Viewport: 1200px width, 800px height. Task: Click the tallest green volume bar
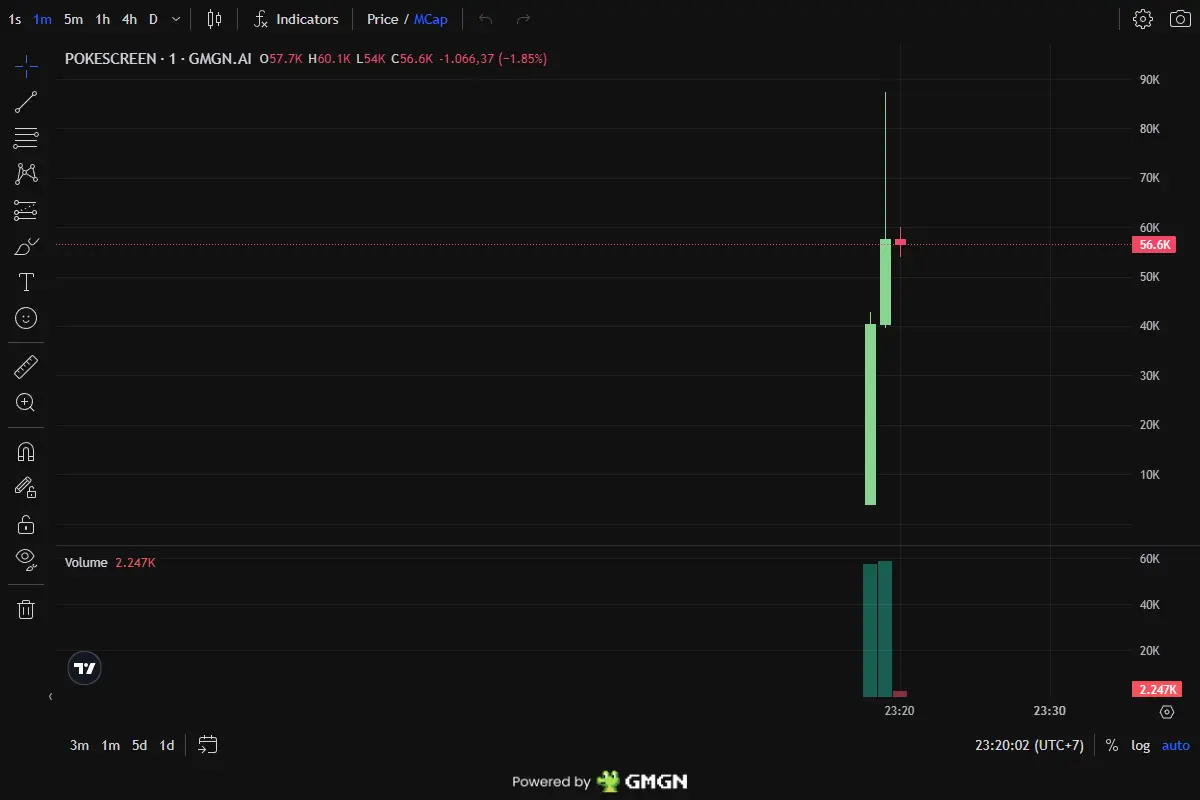[885, 629]
